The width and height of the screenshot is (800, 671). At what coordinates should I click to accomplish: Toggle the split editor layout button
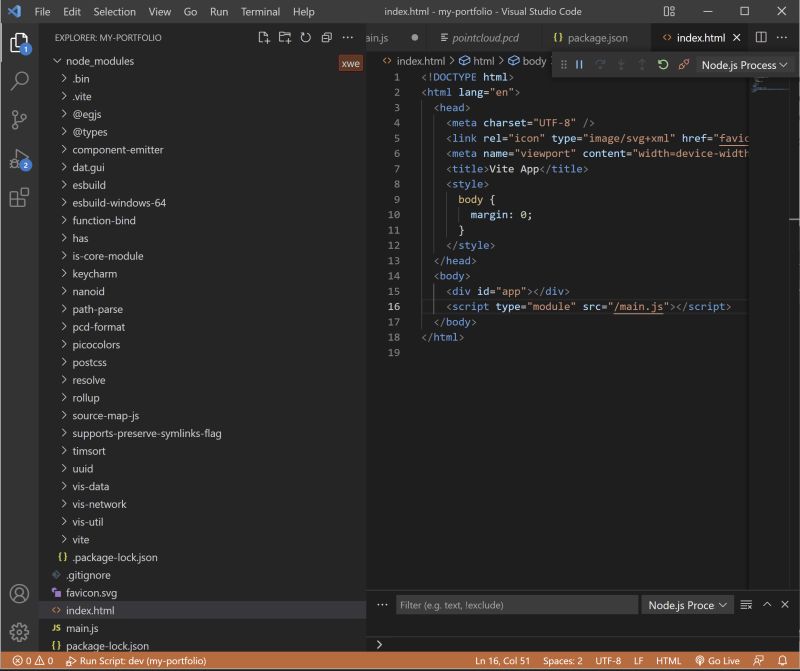(x=761, y=36)
